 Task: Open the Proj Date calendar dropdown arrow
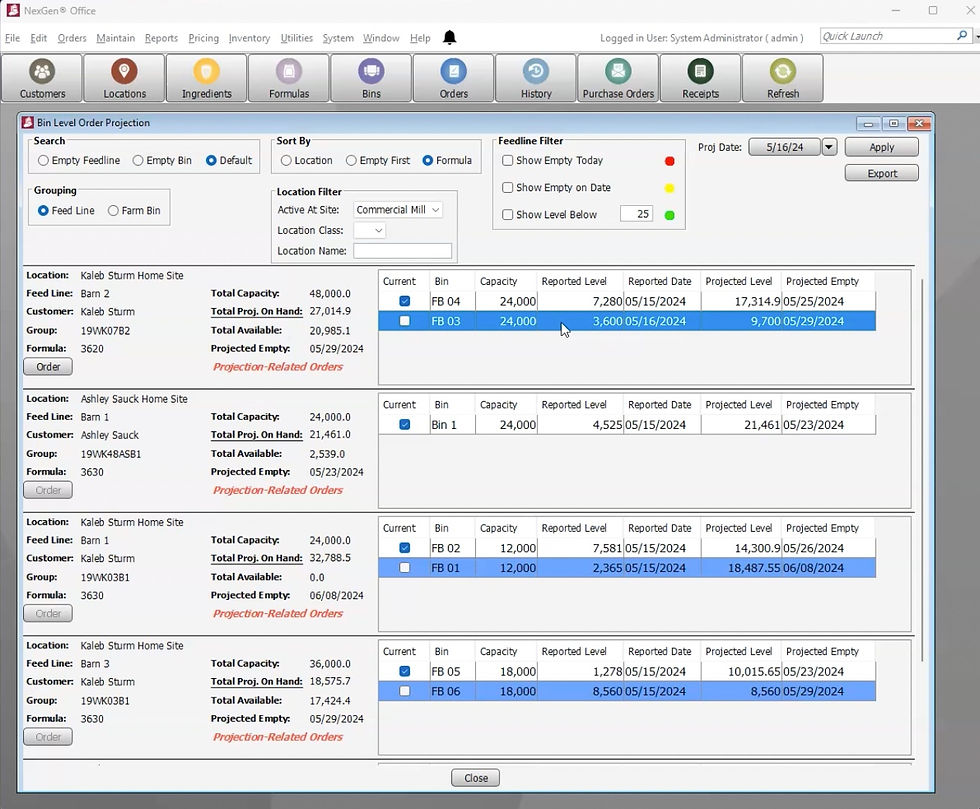829,147
